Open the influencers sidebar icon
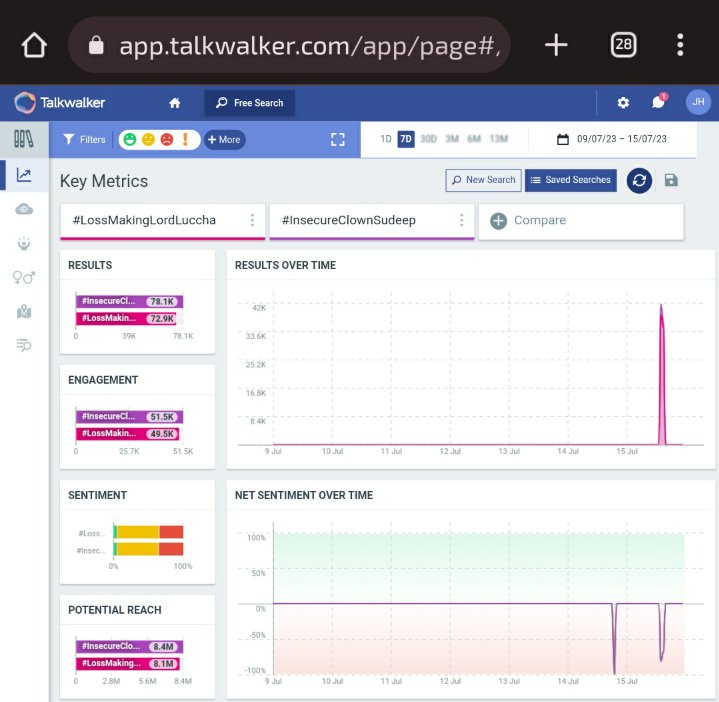The height and width of the screenshot is (702, 719). click(24, 243)
